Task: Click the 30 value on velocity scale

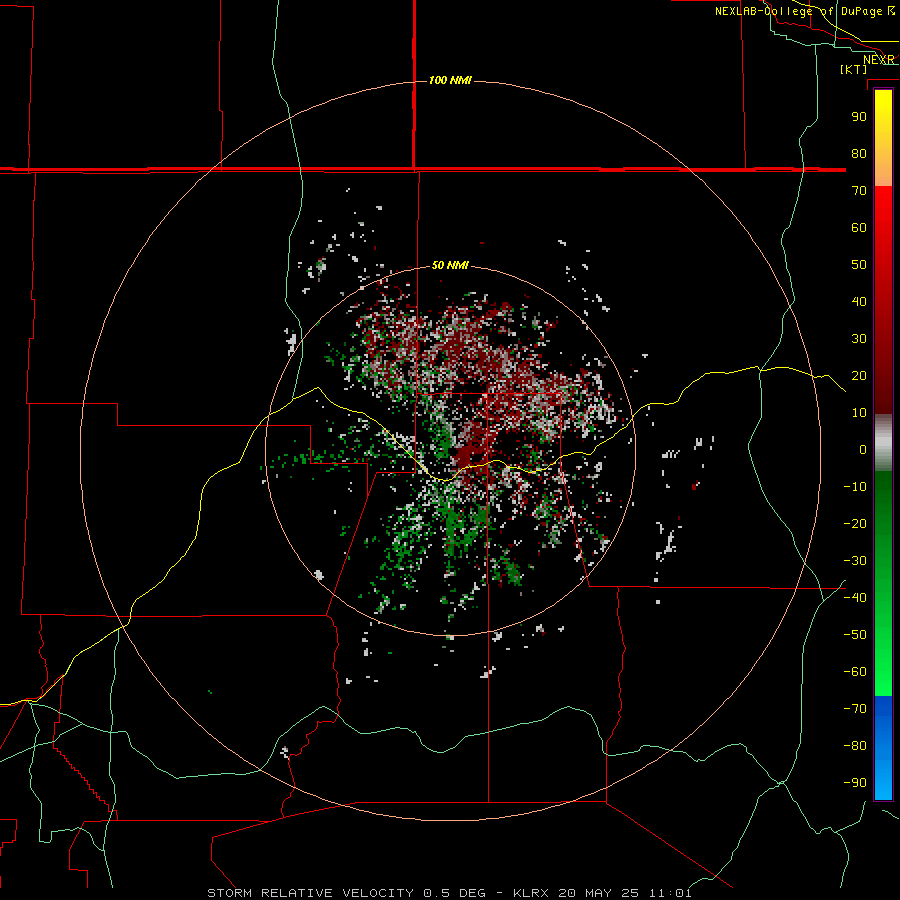Action: coord(859,339)
